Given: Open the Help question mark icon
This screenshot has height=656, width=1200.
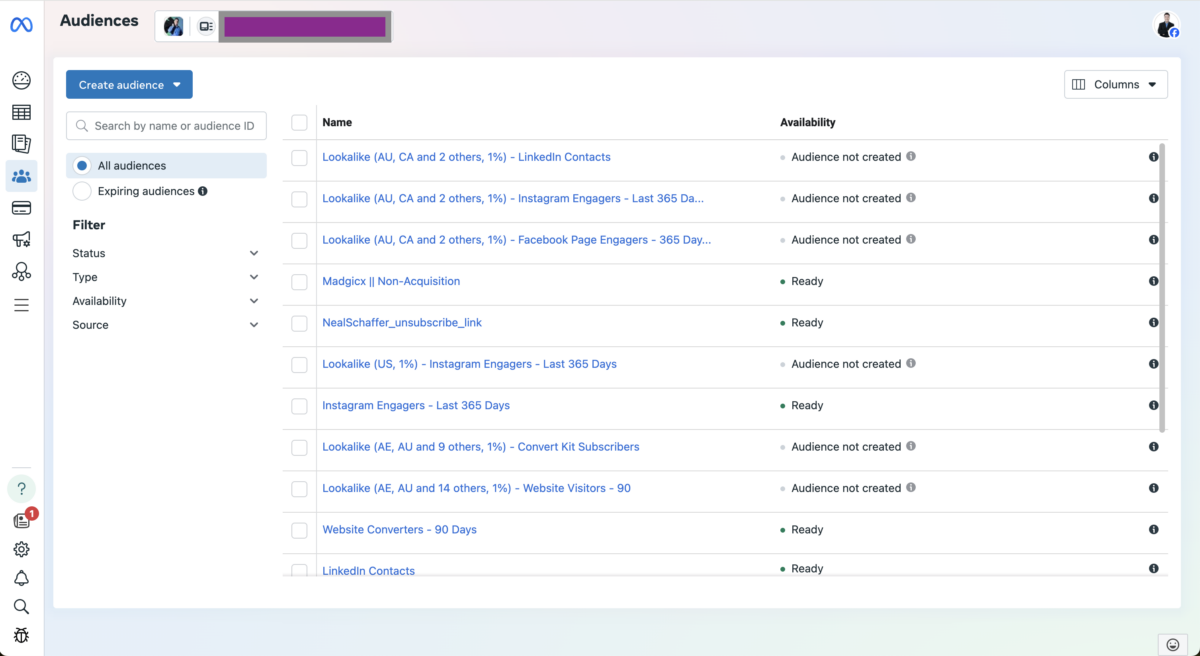Looking at the screenshot, I should [x=21, y=489].
